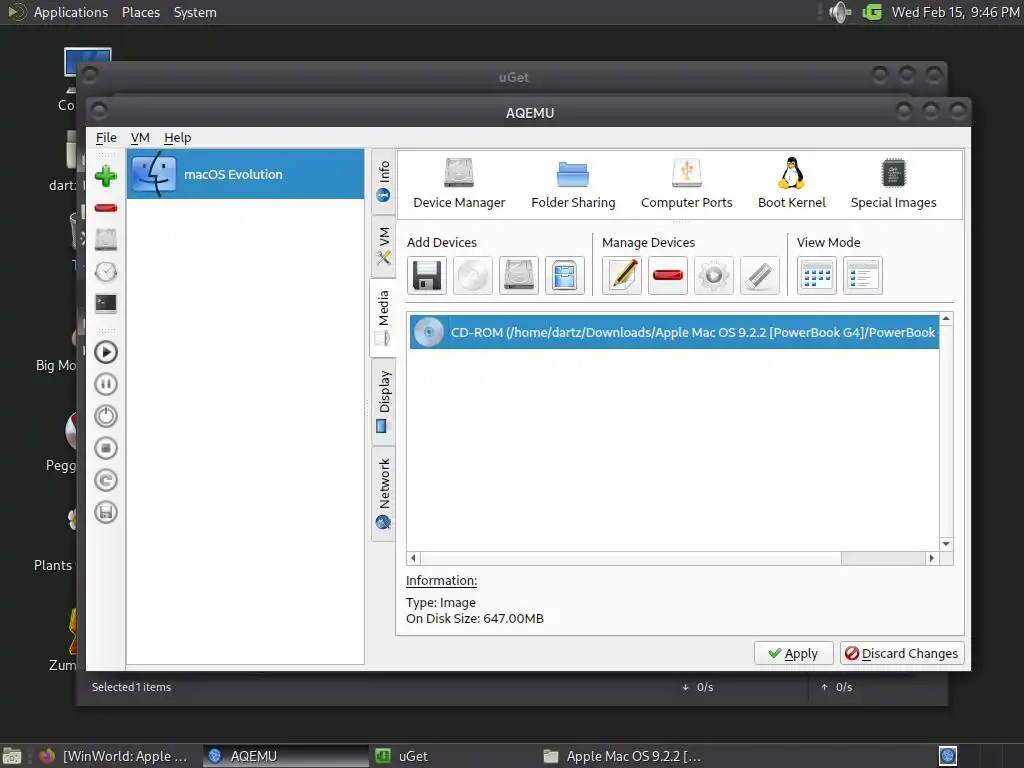Start the VM with play button
The width and height of the screenshot is (1024, 768).
(x=106, y=352)
